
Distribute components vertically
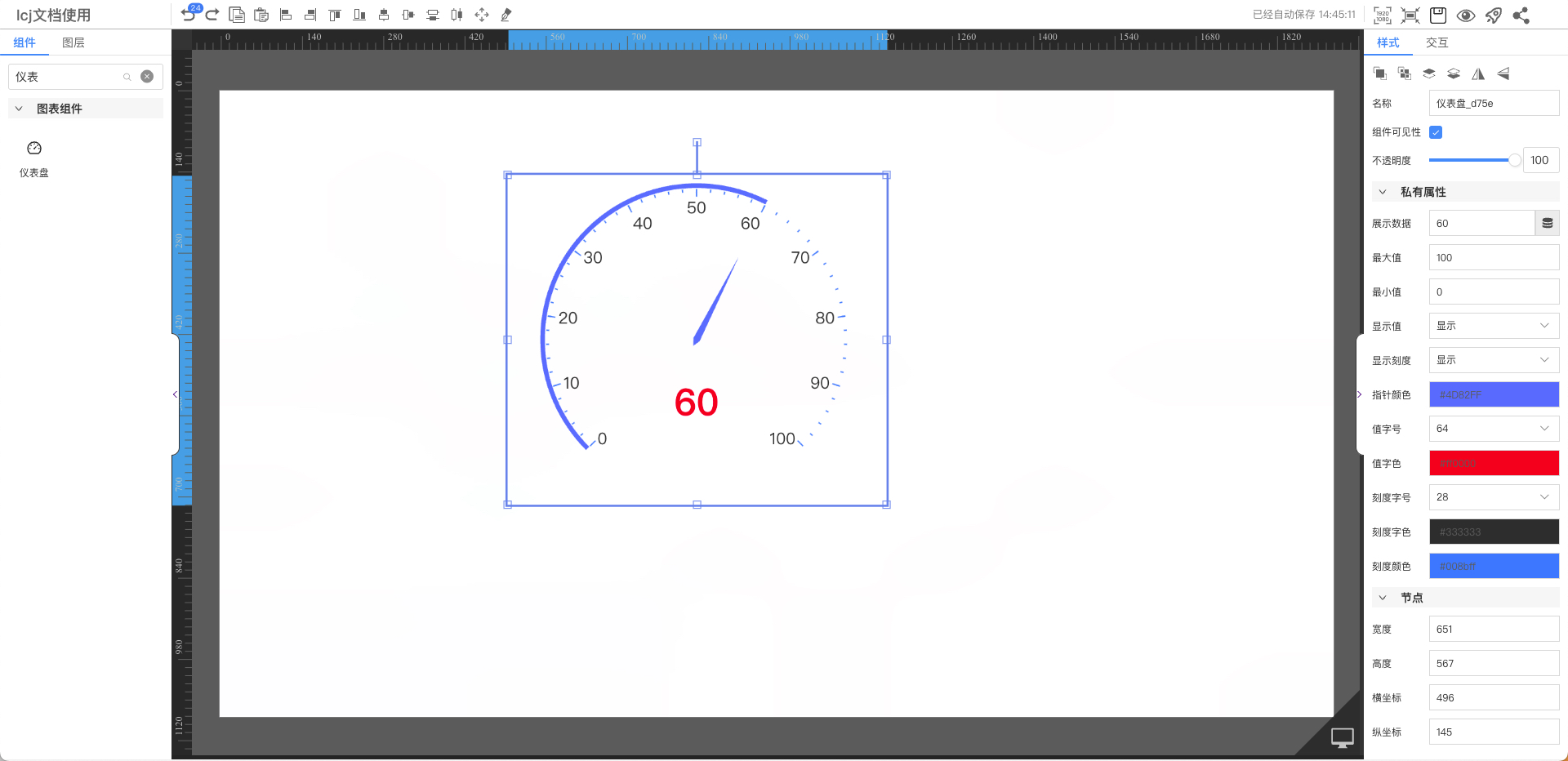[433, 15]
